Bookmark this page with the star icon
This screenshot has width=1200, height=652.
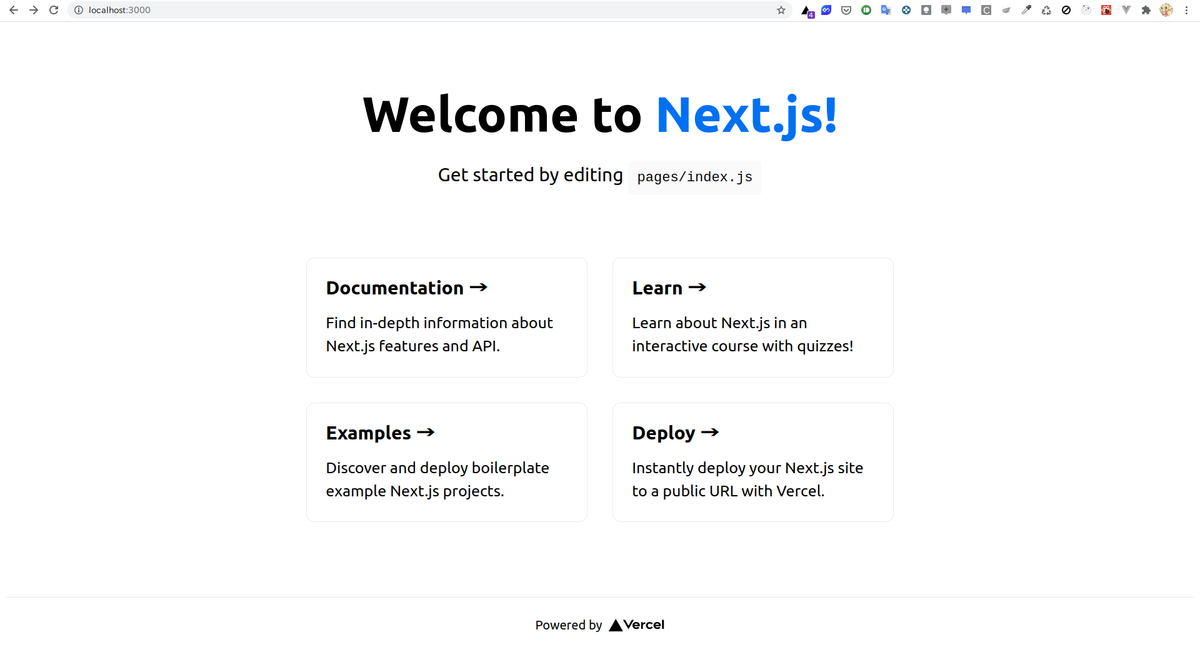(x=781, y=10)
